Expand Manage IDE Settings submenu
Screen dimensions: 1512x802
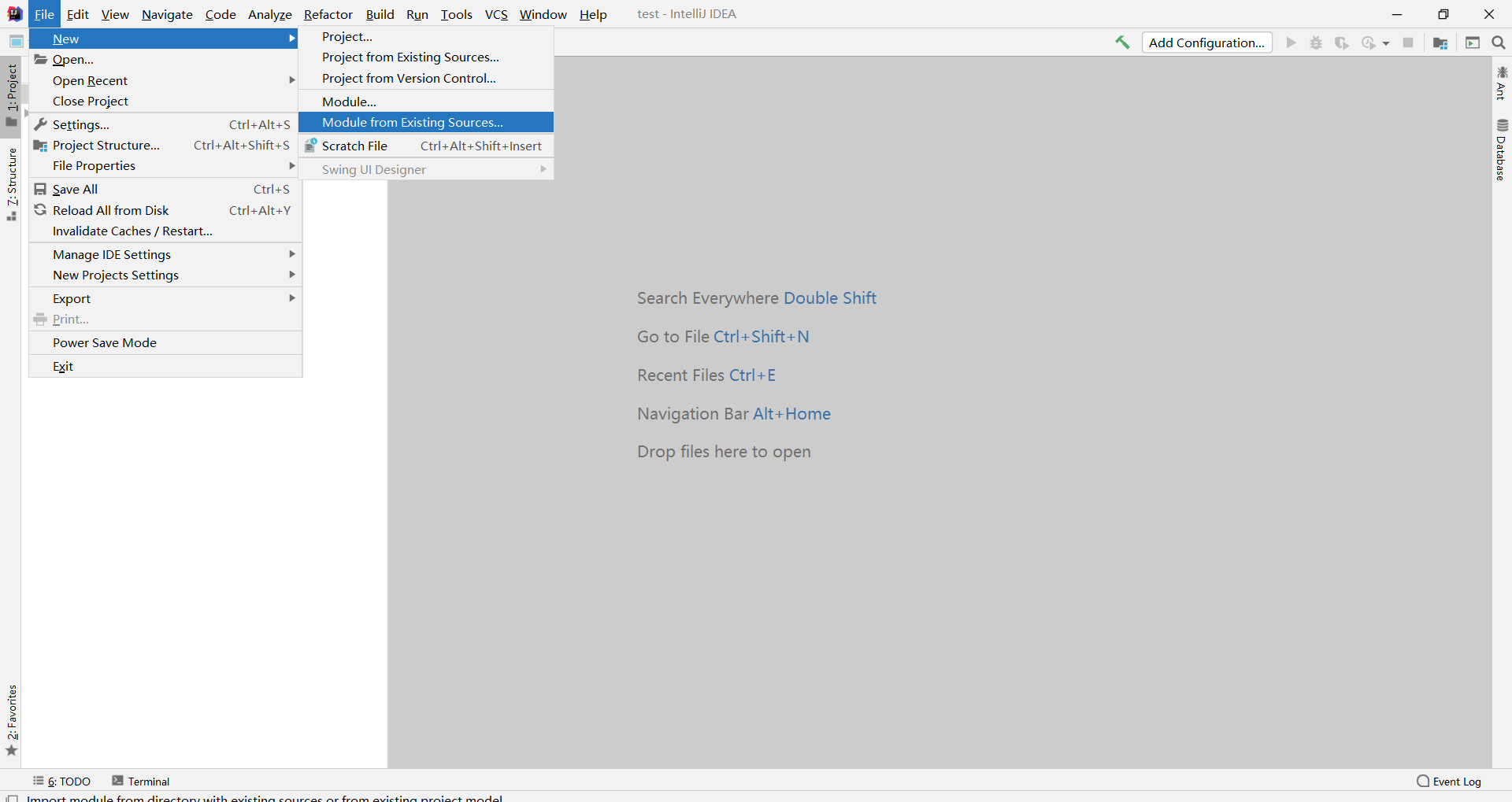click(x=165, y=254)
